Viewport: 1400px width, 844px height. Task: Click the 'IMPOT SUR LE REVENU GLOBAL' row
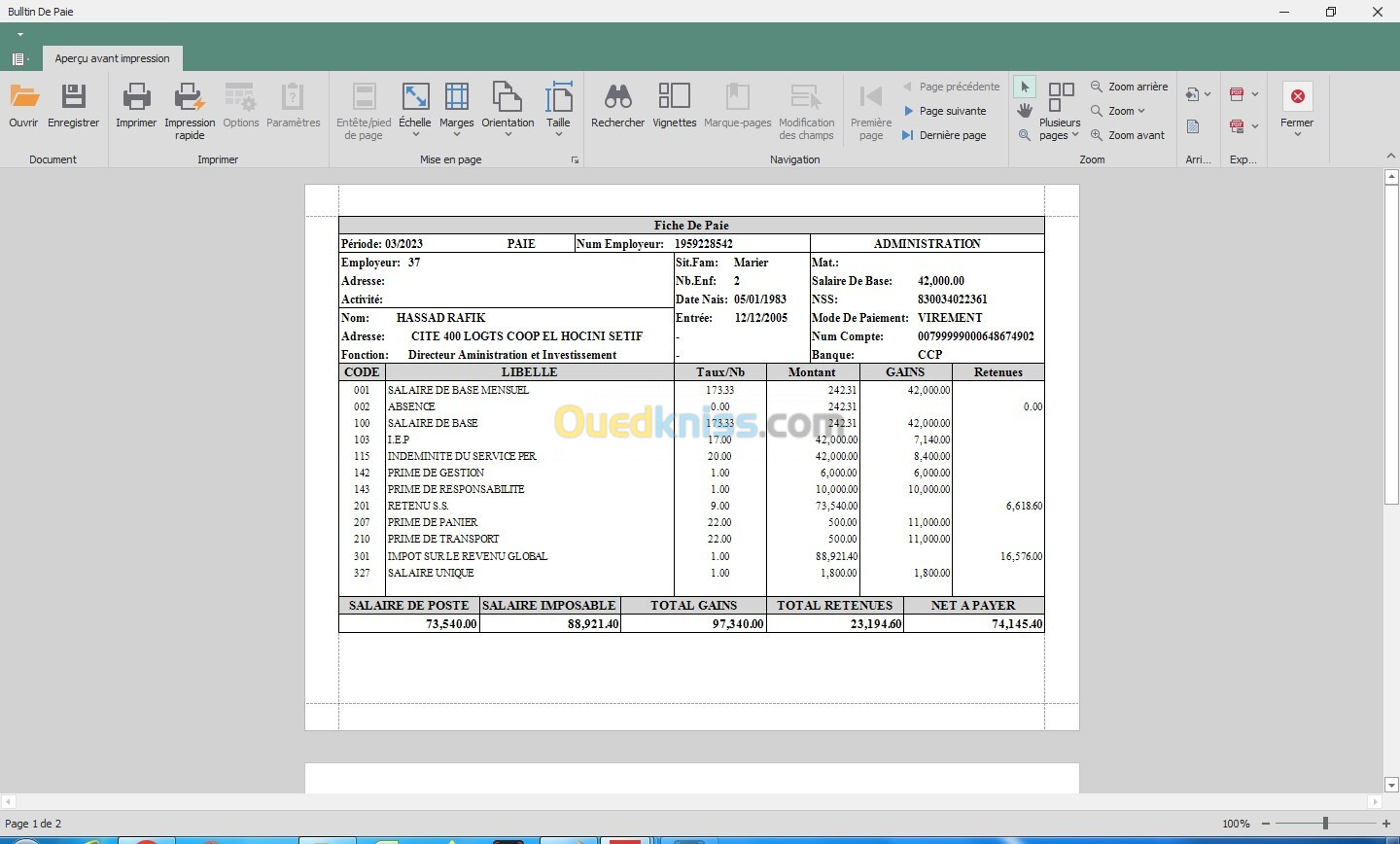(467, 556)
